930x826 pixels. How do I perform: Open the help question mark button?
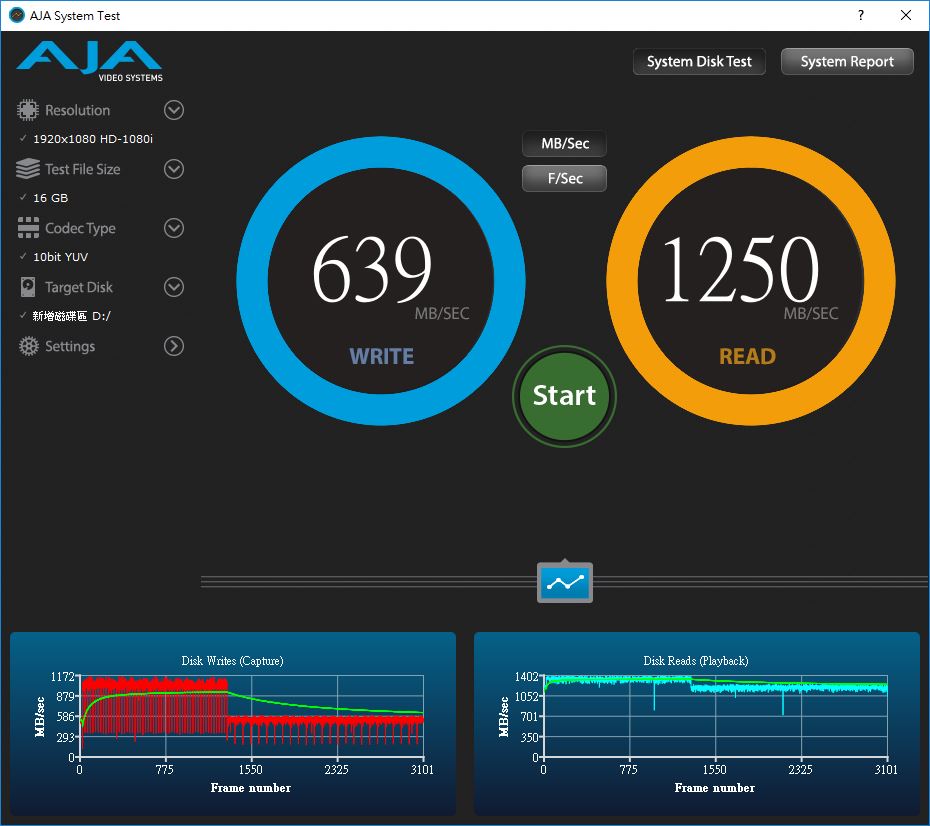[x=861, y=15]
